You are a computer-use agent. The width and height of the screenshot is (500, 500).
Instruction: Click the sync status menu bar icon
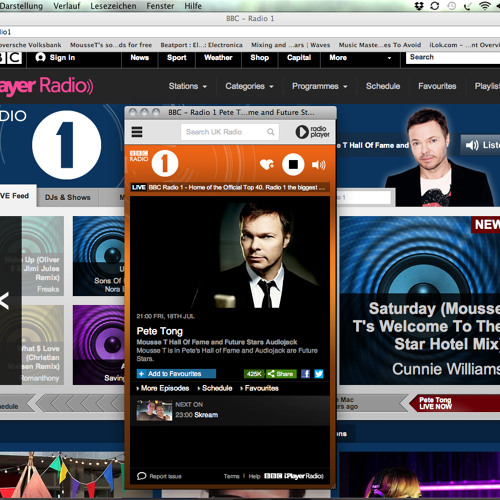coord(435,6)
